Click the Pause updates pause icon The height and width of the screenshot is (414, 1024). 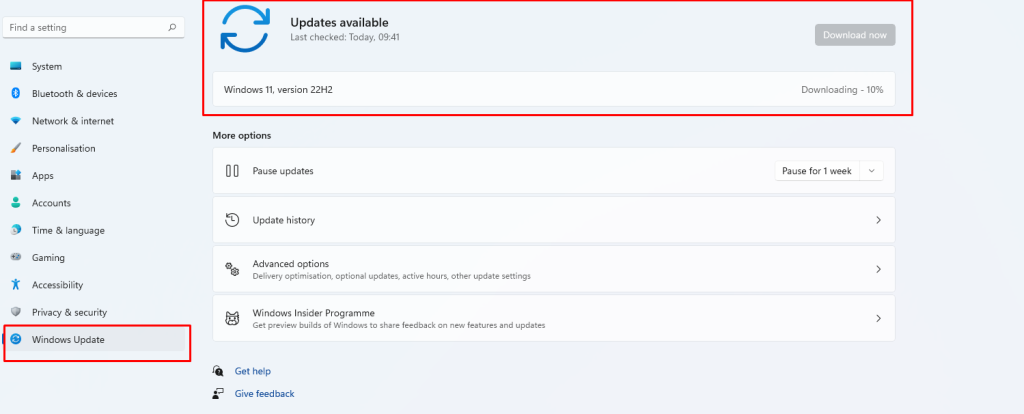[x=232, y=171]
